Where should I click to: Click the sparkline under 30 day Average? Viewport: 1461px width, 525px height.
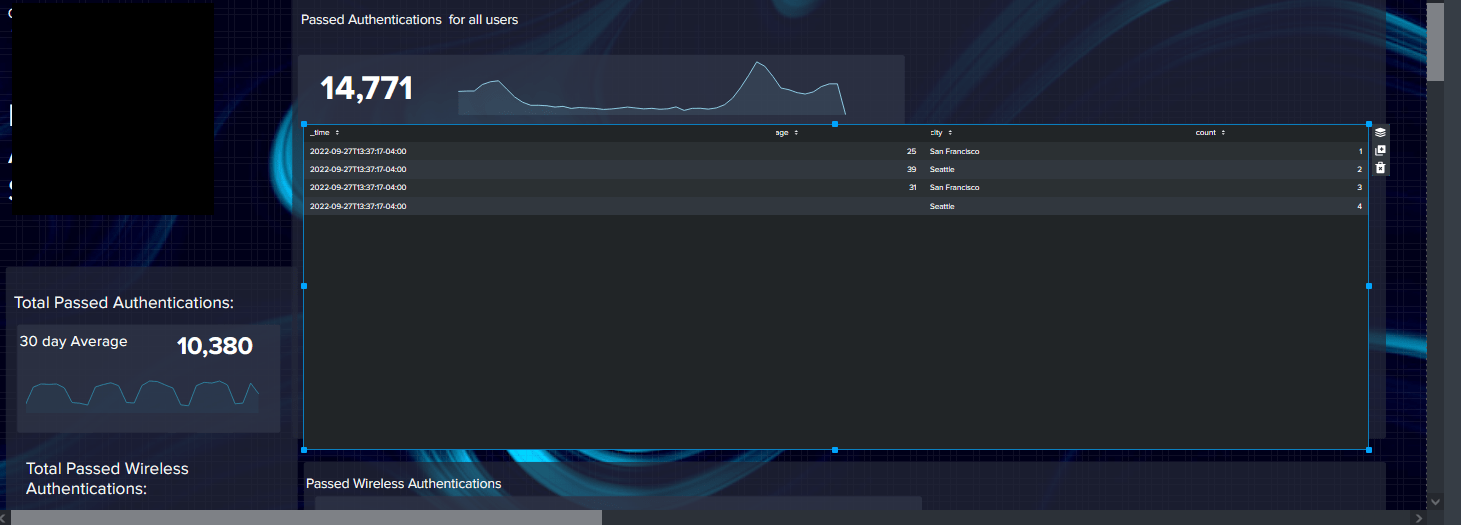142,396
